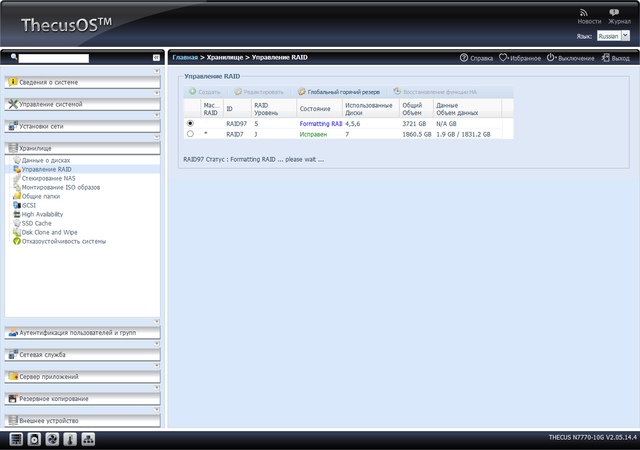Click Выход logout button
This screenshot has width=640, height=450.
(x=615, y=58)
